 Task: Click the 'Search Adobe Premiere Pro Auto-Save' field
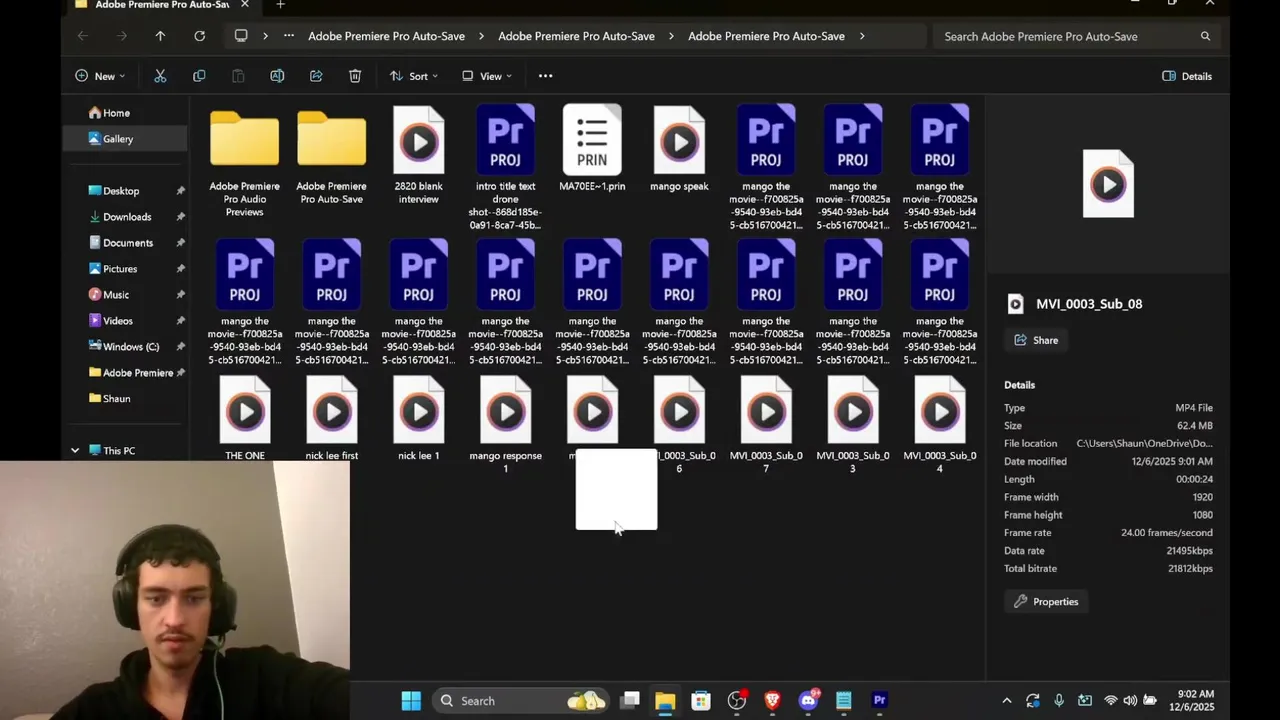1076,36
